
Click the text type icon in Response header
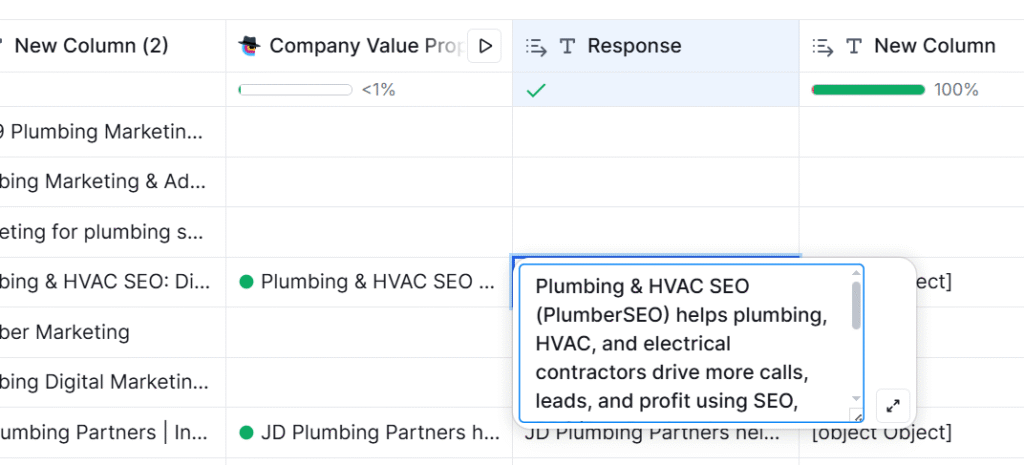tap(567, 46)
